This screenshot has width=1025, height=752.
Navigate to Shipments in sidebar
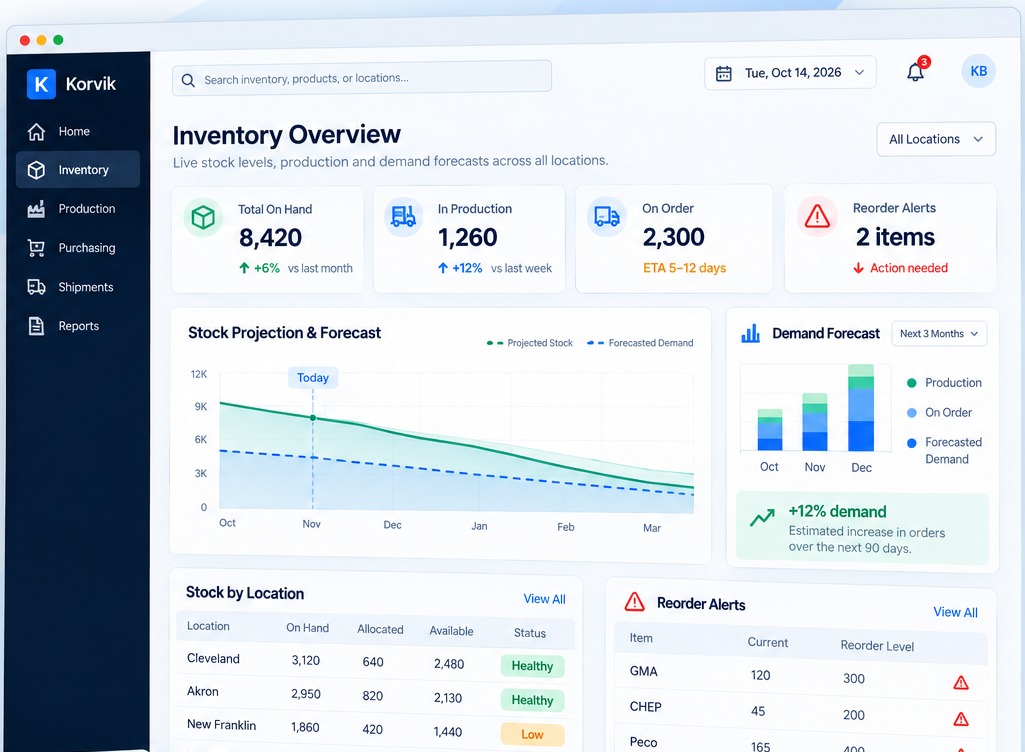pyautogui.click(x=78, y=287)
